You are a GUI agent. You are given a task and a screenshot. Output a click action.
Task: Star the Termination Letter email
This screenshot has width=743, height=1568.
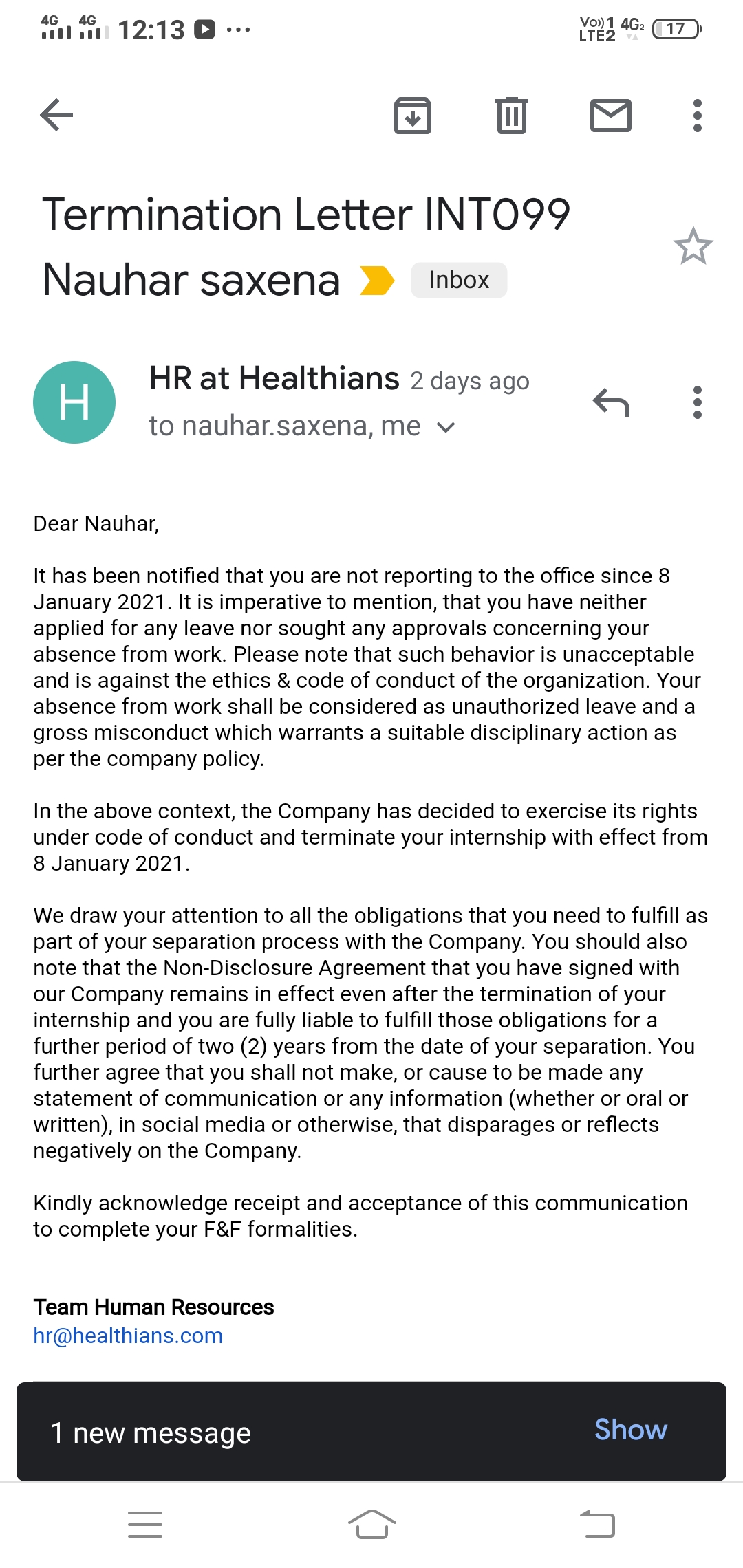pos(693,246)
